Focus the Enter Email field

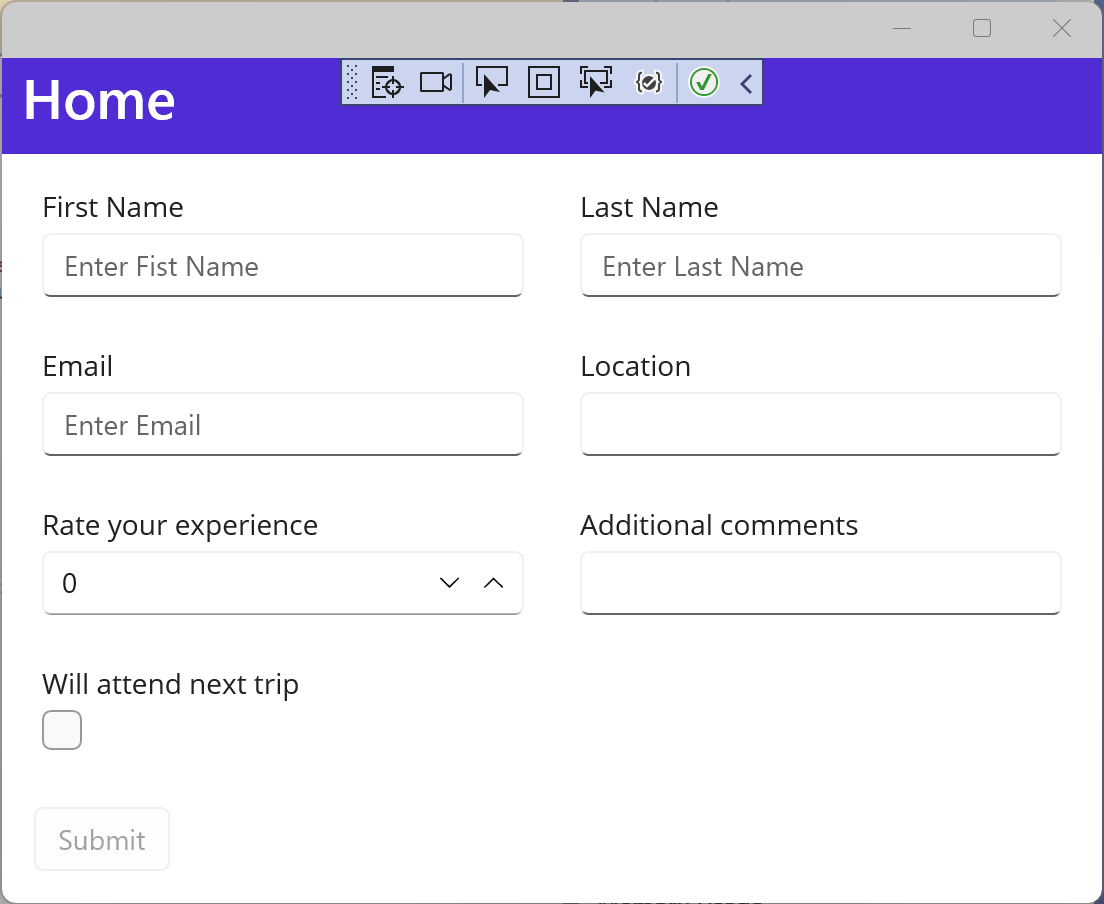tap(283, 425)
